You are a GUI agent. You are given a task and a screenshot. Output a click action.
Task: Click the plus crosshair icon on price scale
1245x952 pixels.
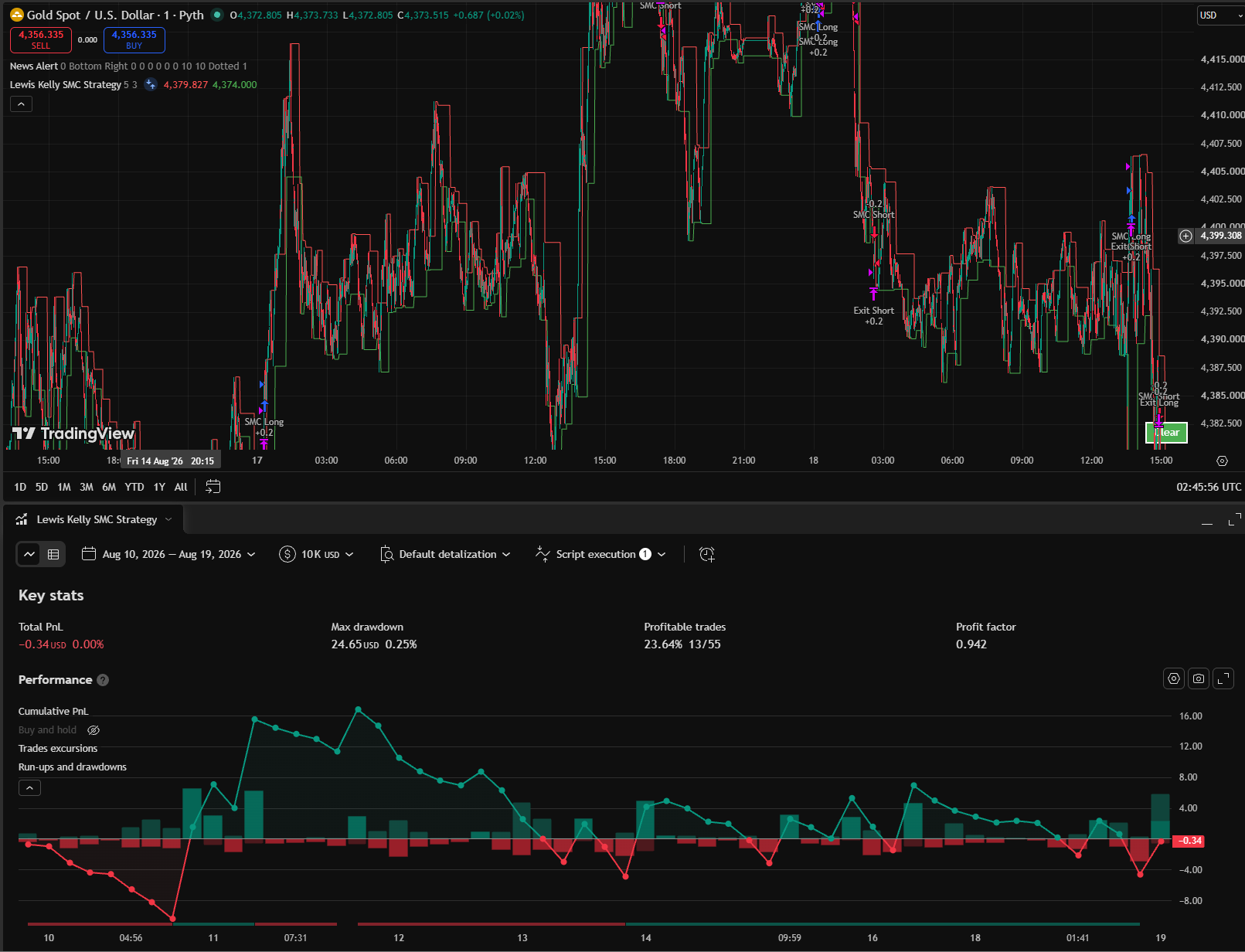coord(1185,236)
